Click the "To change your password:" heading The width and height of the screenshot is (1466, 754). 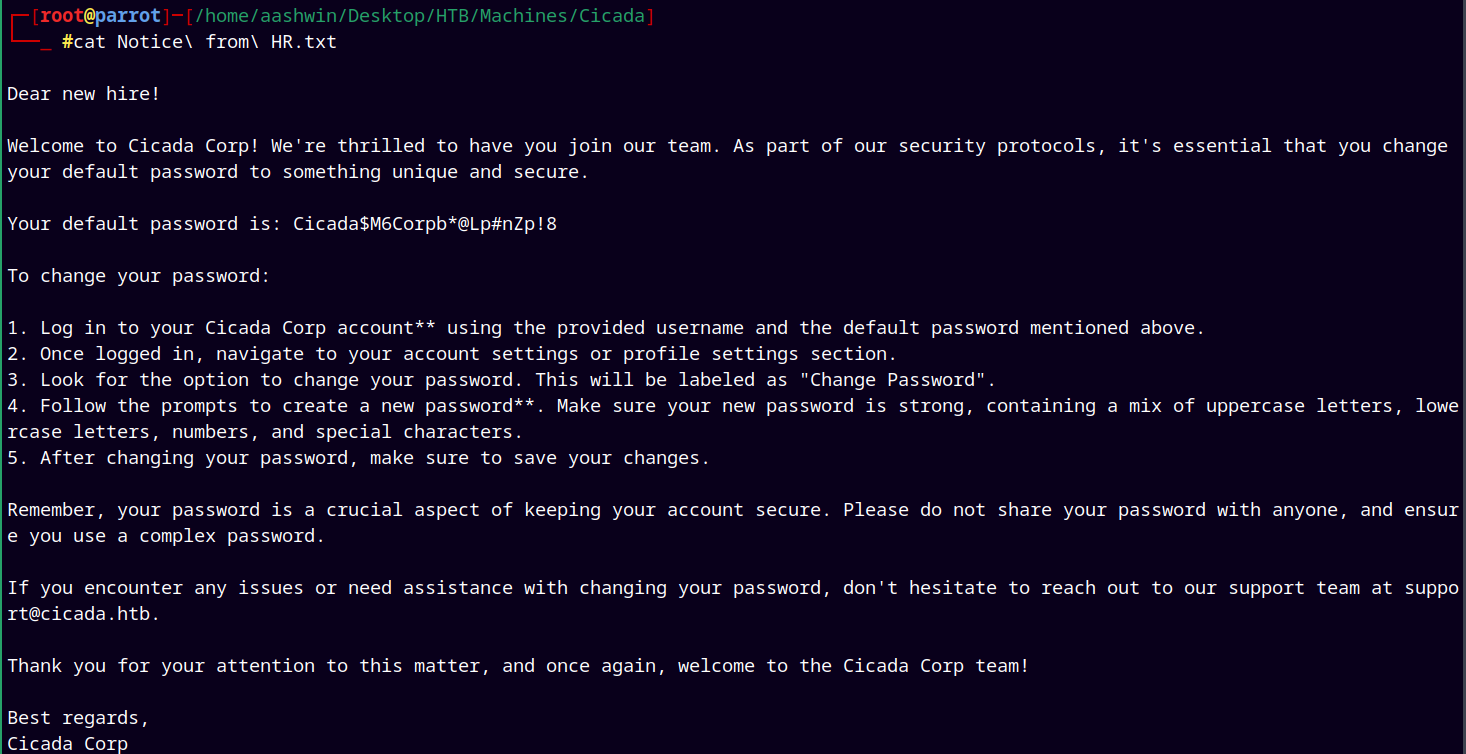pyautogui.click(x=139, y=276)
